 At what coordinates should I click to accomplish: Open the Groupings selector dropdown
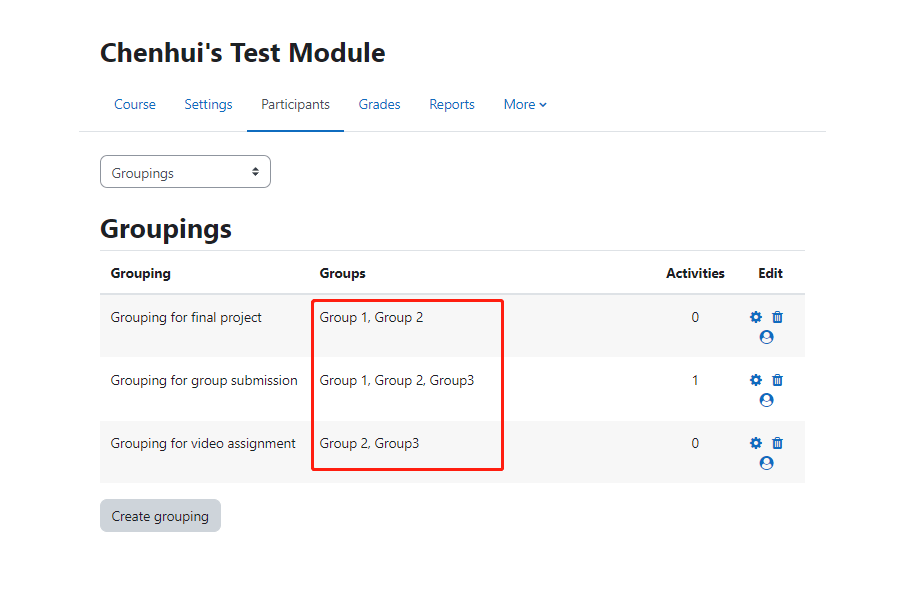(185, 173)
